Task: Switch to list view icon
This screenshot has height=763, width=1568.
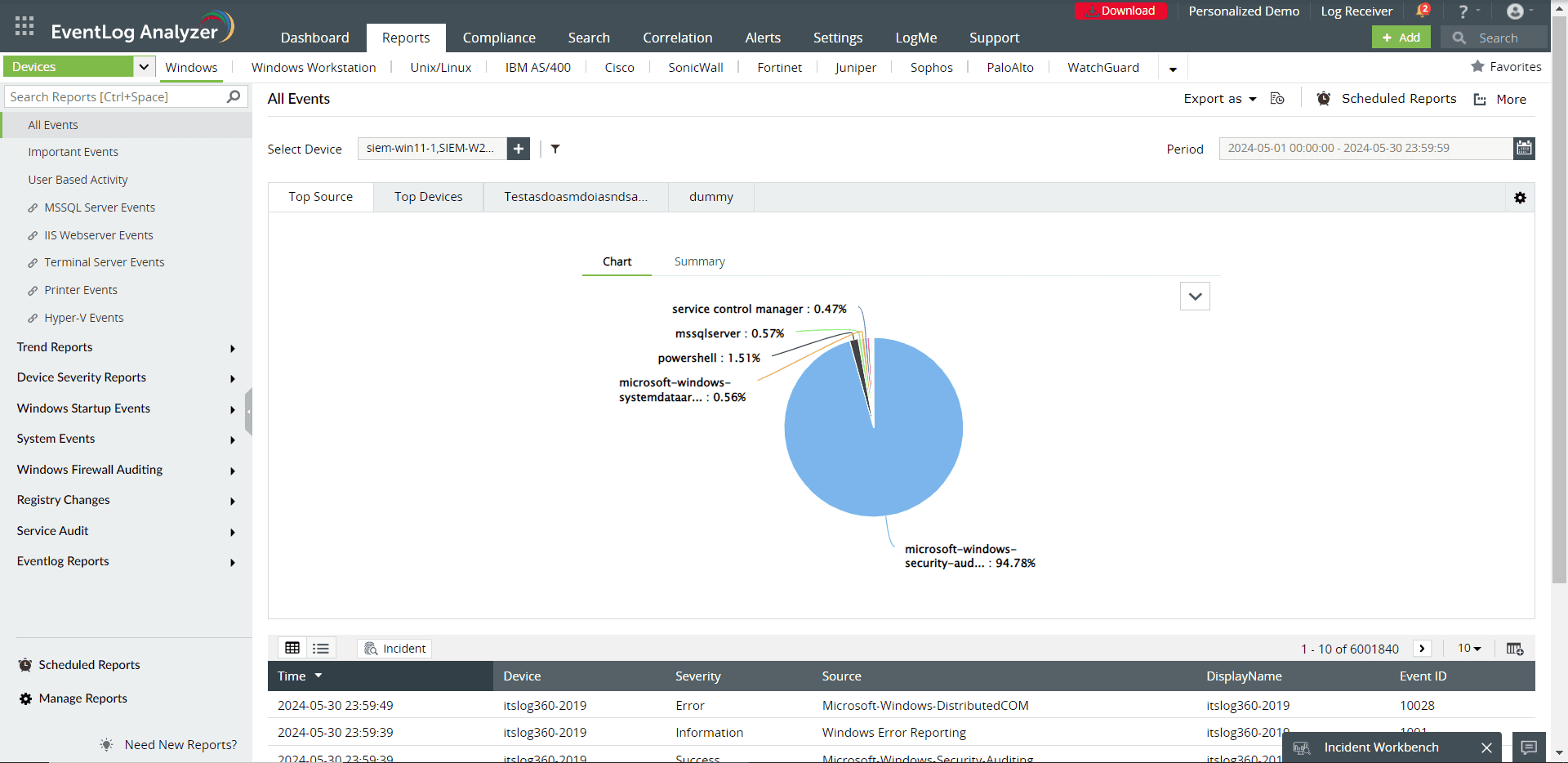Action: click(321, 649)
